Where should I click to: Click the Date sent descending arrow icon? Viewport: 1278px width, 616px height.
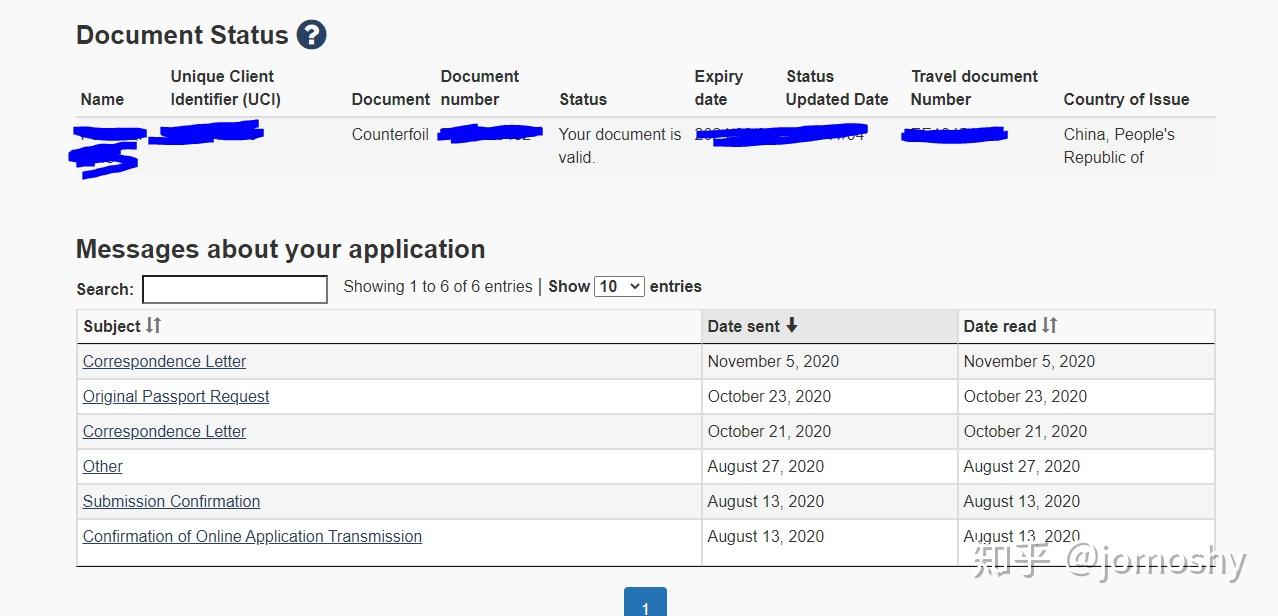point(792,326)
